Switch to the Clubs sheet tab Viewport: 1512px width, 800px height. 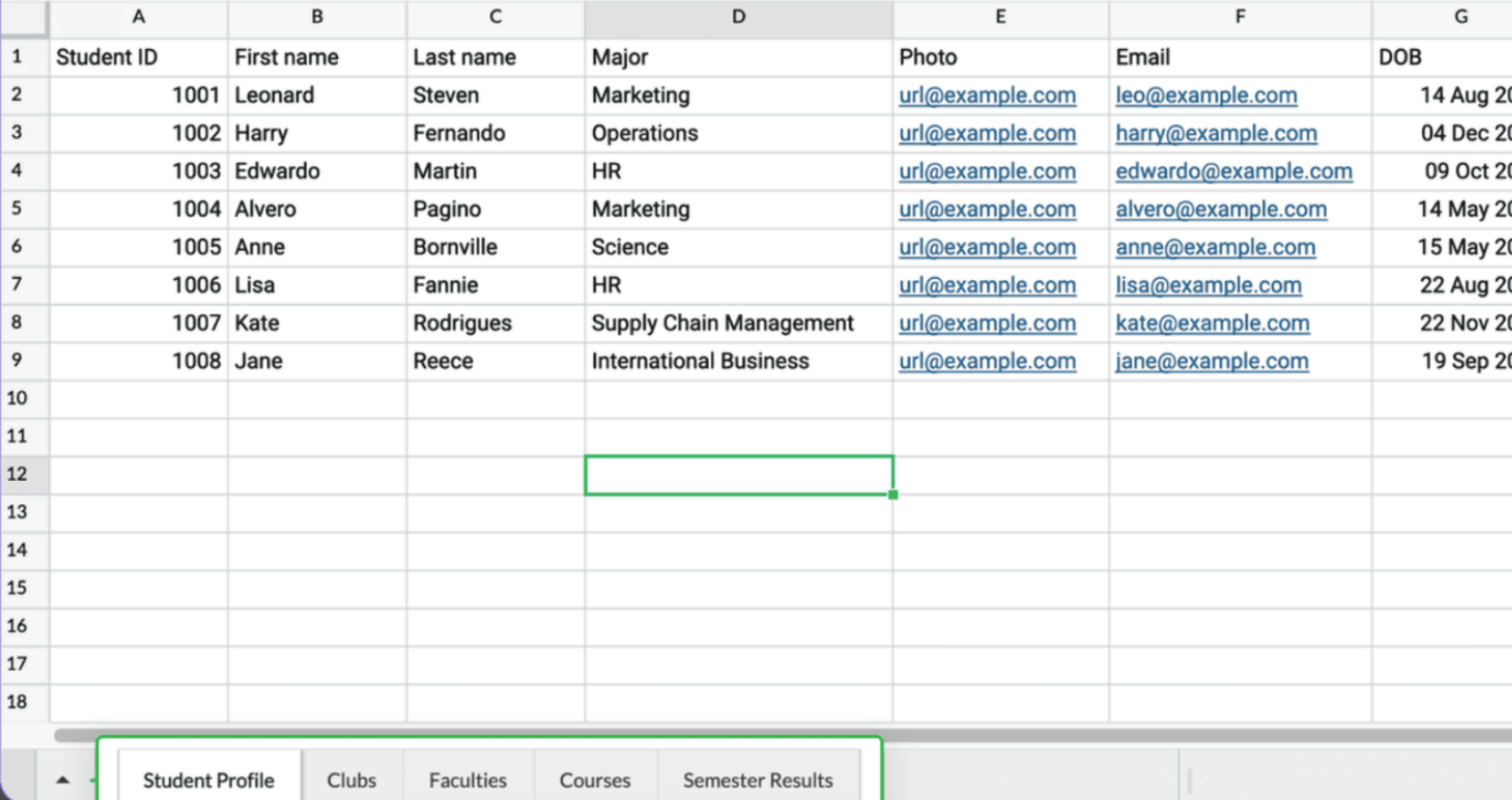click(351, 780)
